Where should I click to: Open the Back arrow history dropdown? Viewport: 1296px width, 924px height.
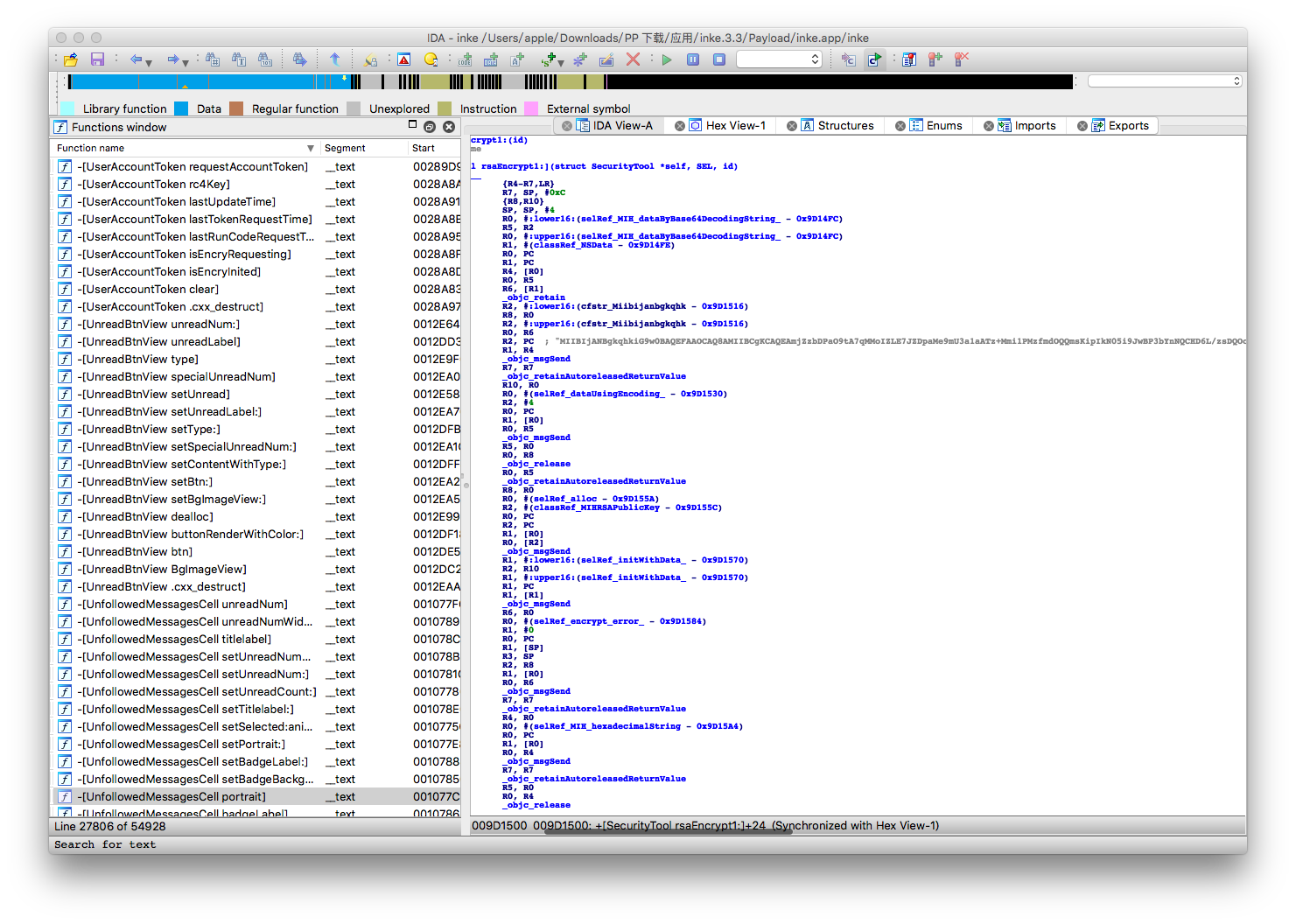149,62
